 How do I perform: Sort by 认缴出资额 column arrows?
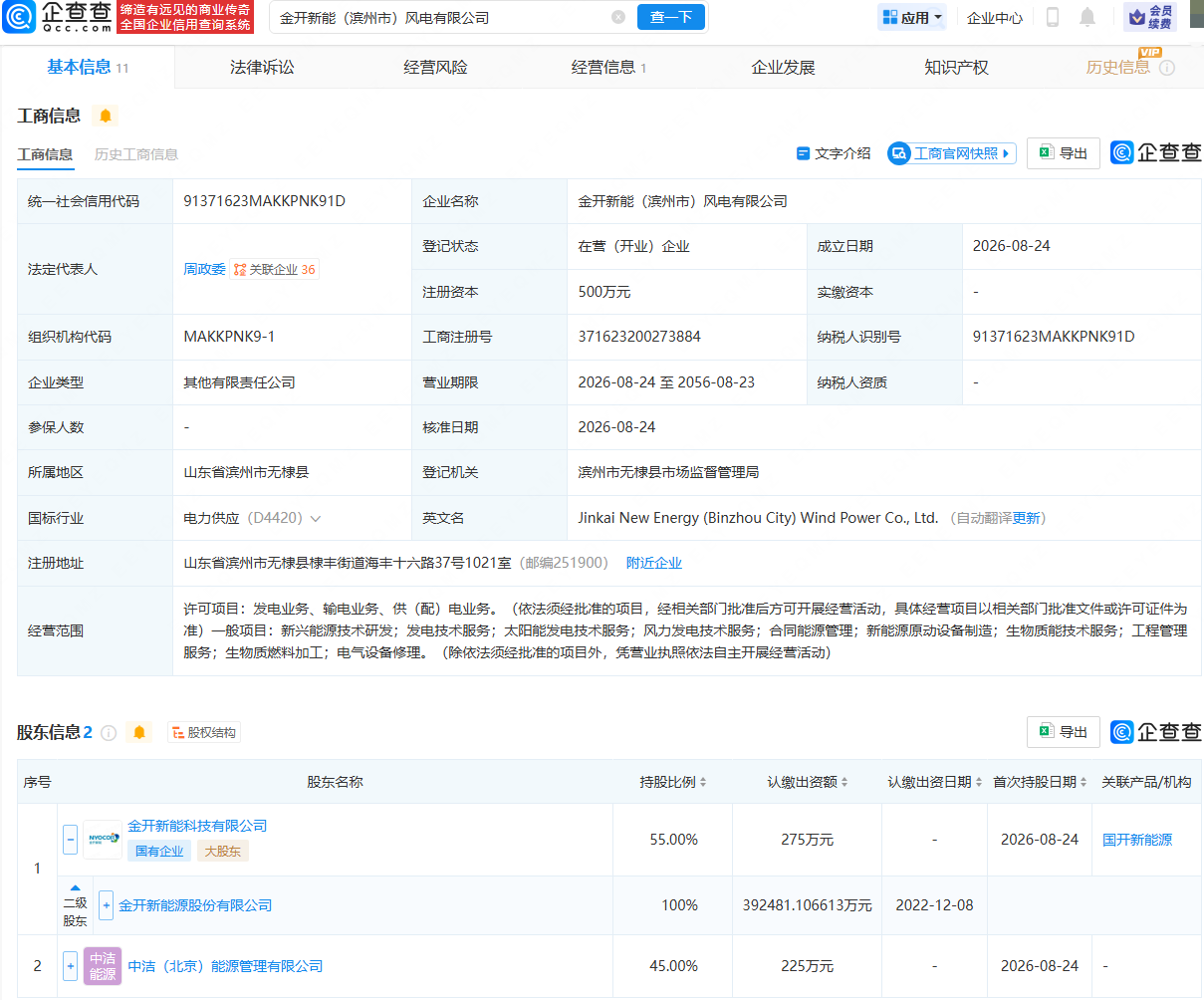808,782
